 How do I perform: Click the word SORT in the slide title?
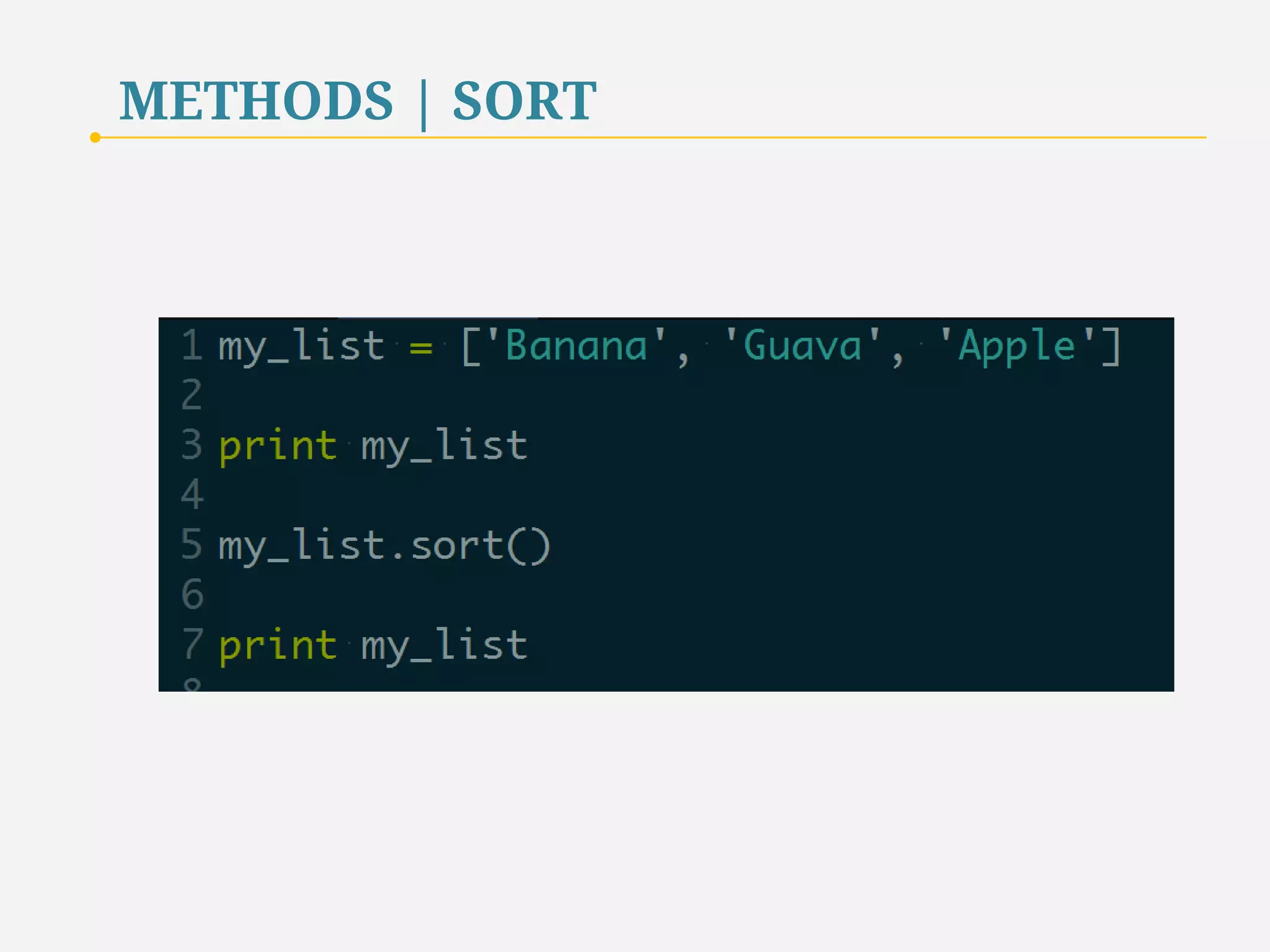[x=524, y=101]
